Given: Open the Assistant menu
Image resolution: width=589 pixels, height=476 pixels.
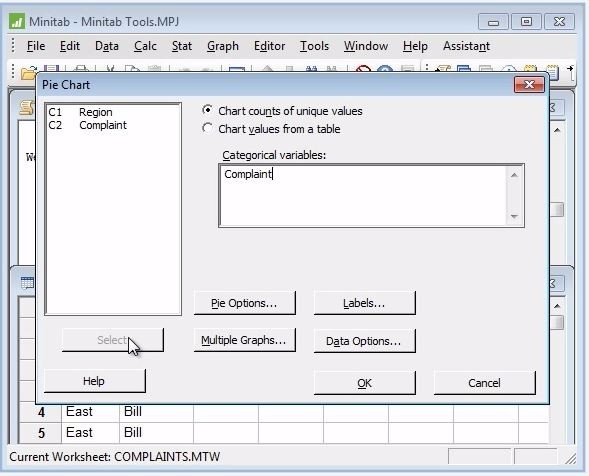Looking at the screenshot, I should click(466, 46).
